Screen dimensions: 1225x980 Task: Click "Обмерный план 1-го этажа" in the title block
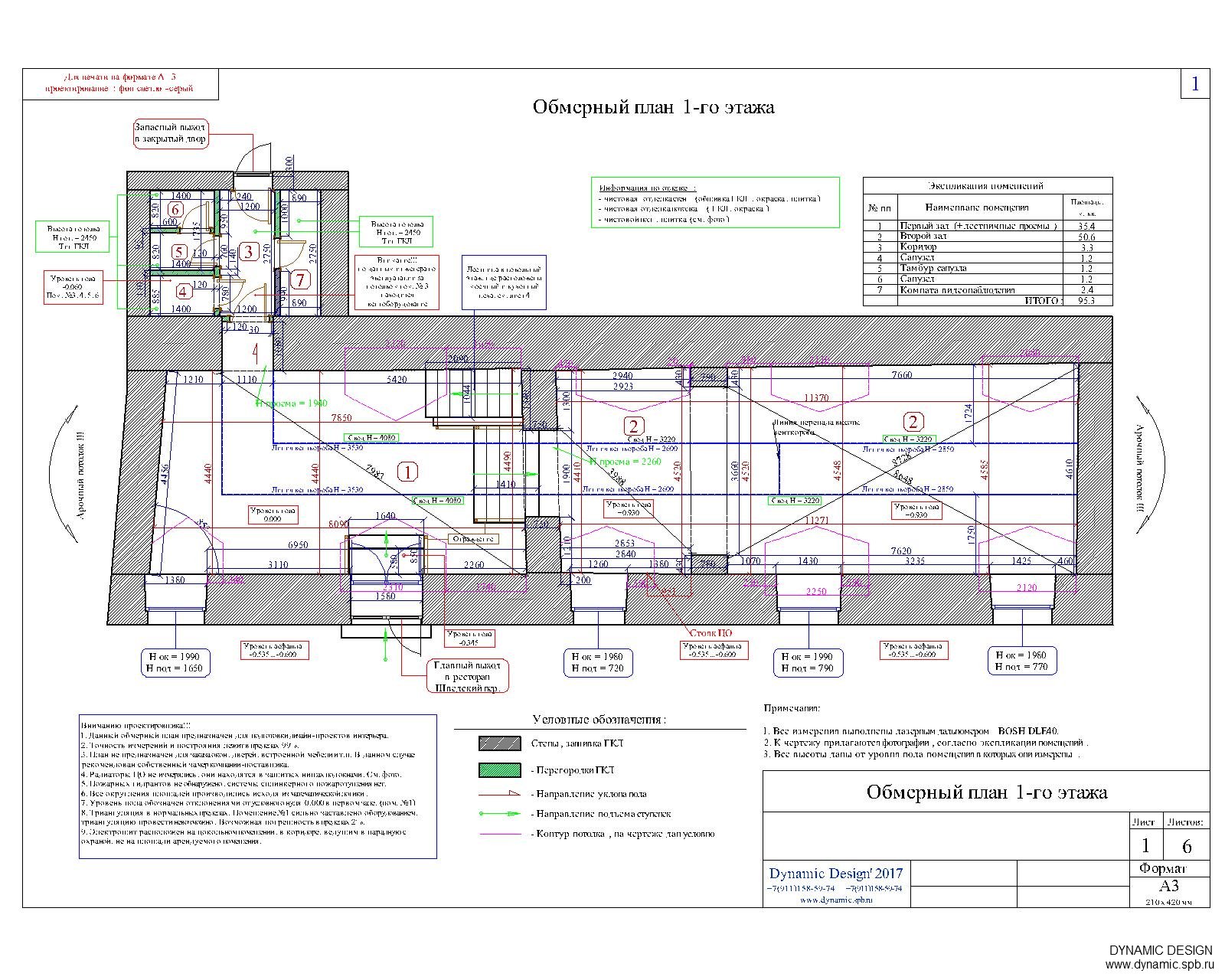tap(987, 792)
